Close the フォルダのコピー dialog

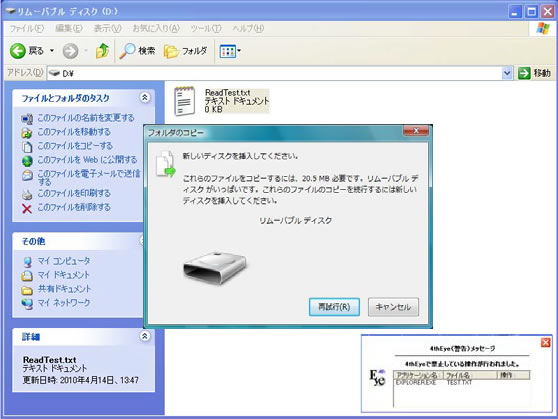(x=416, y=131)
